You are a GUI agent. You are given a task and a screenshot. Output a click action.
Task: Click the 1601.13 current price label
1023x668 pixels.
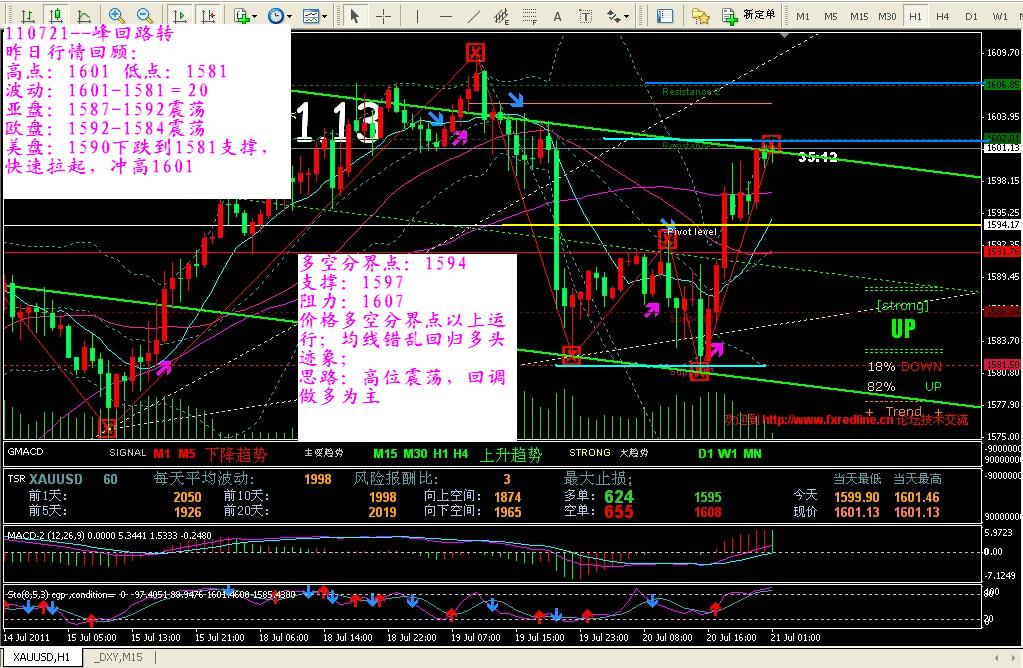(x=1001, y=148)
